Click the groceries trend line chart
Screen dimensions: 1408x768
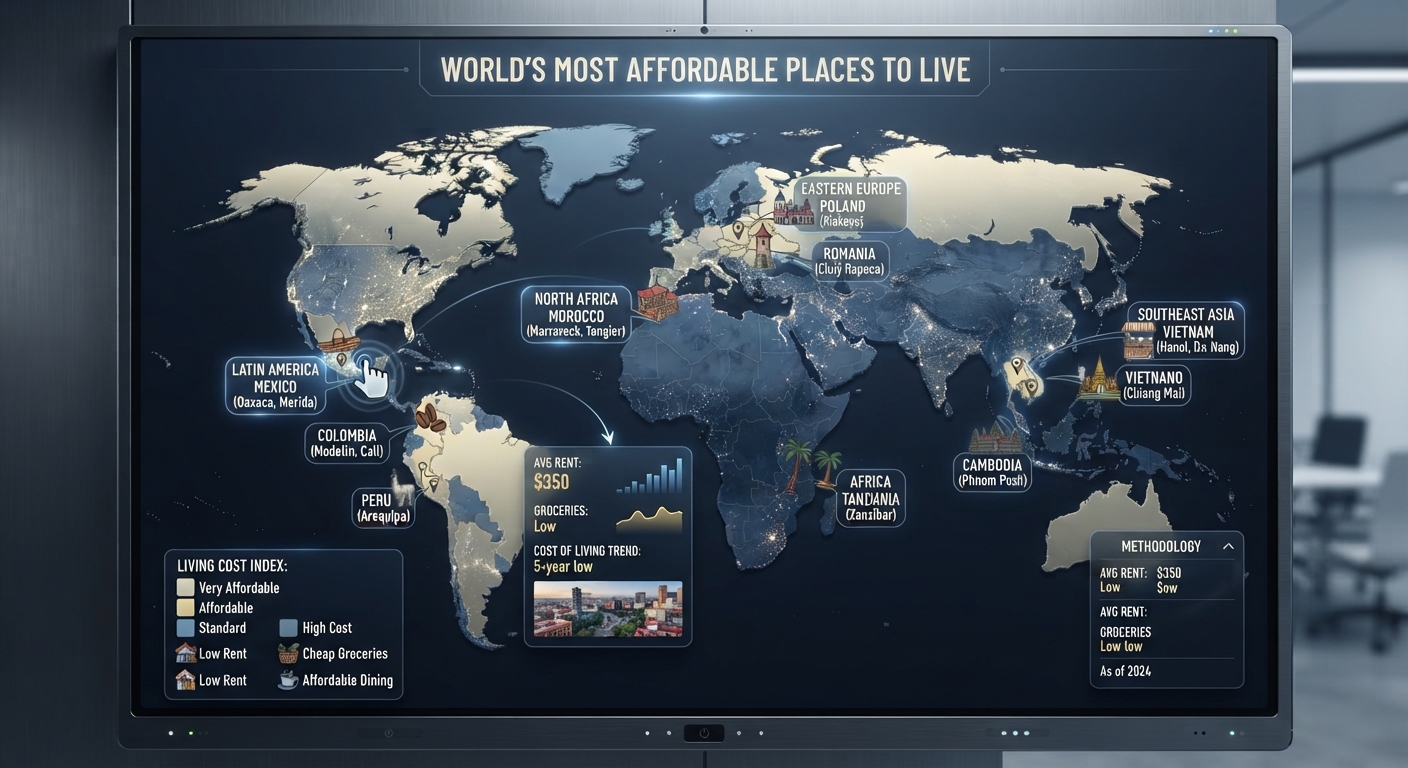(x=650, y=518)
